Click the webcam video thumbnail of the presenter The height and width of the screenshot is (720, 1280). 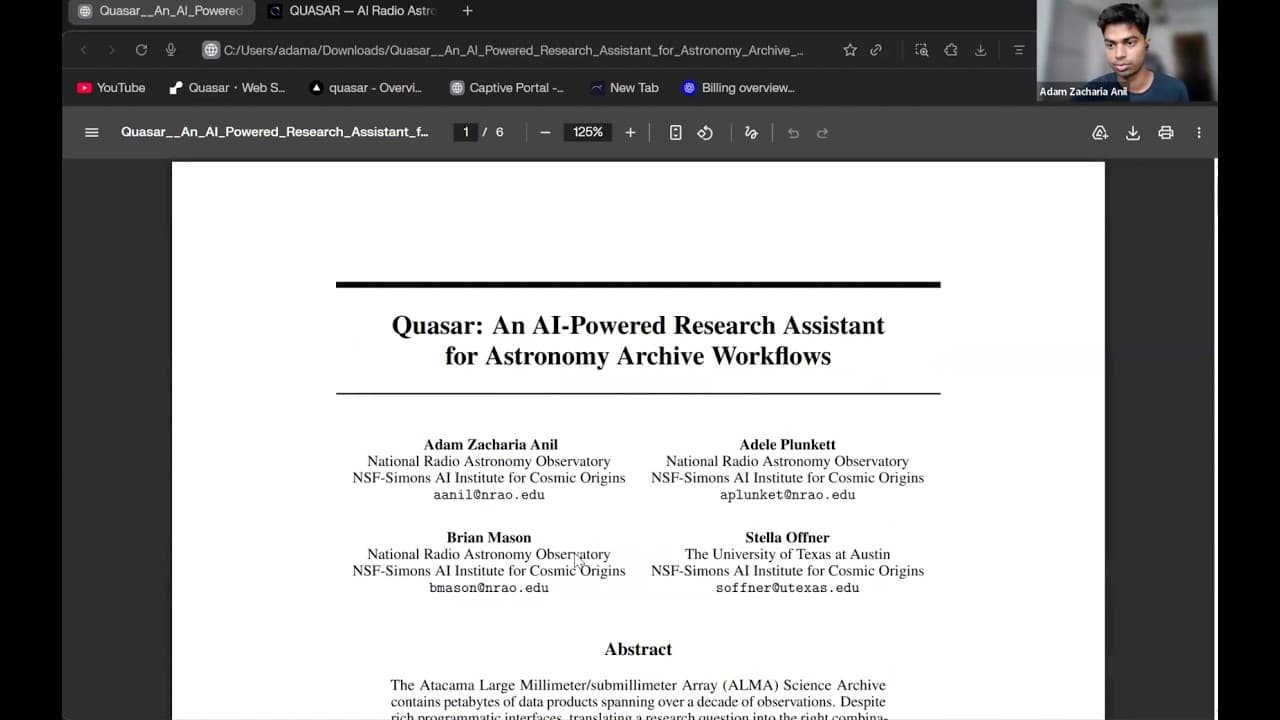1127,51
